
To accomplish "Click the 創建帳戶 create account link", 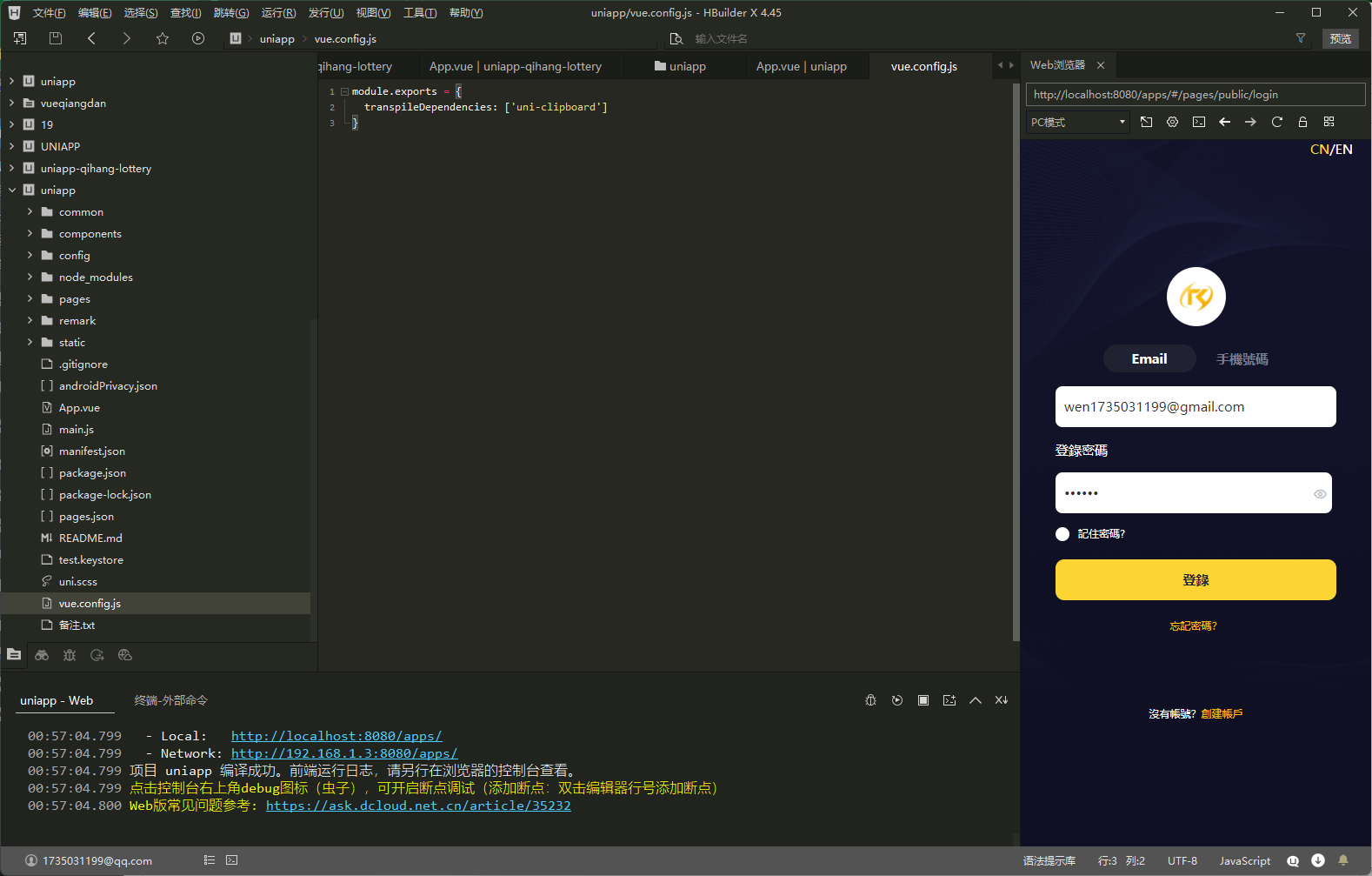I will point(1222,713).
